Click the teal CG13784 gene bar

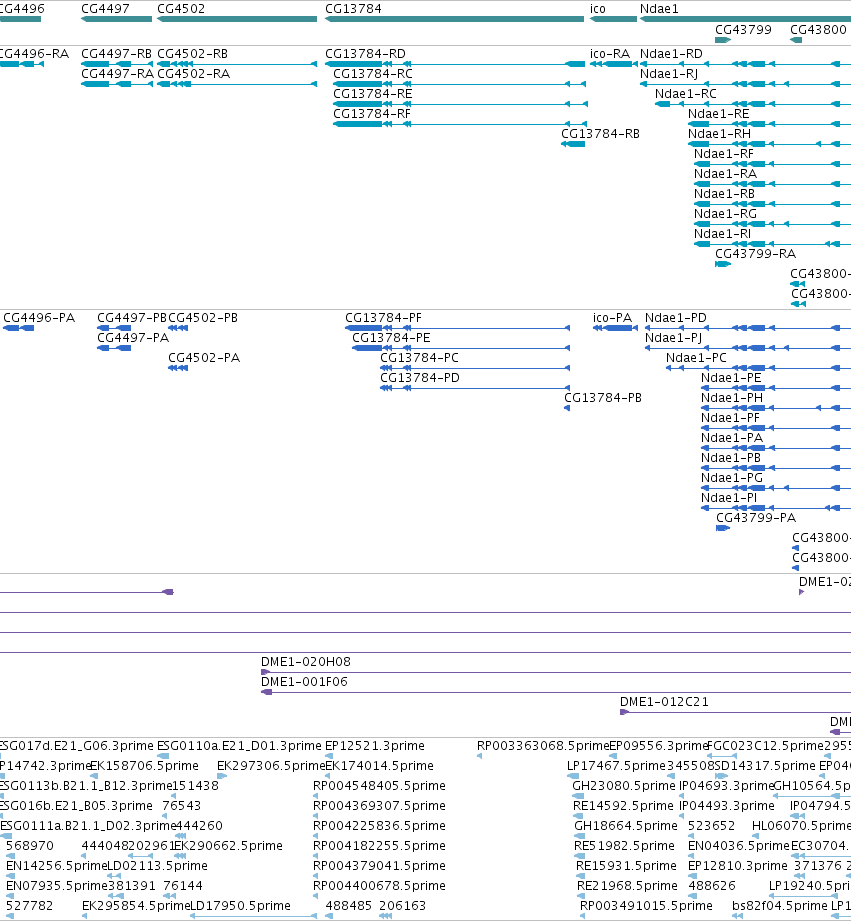(455, 19)
